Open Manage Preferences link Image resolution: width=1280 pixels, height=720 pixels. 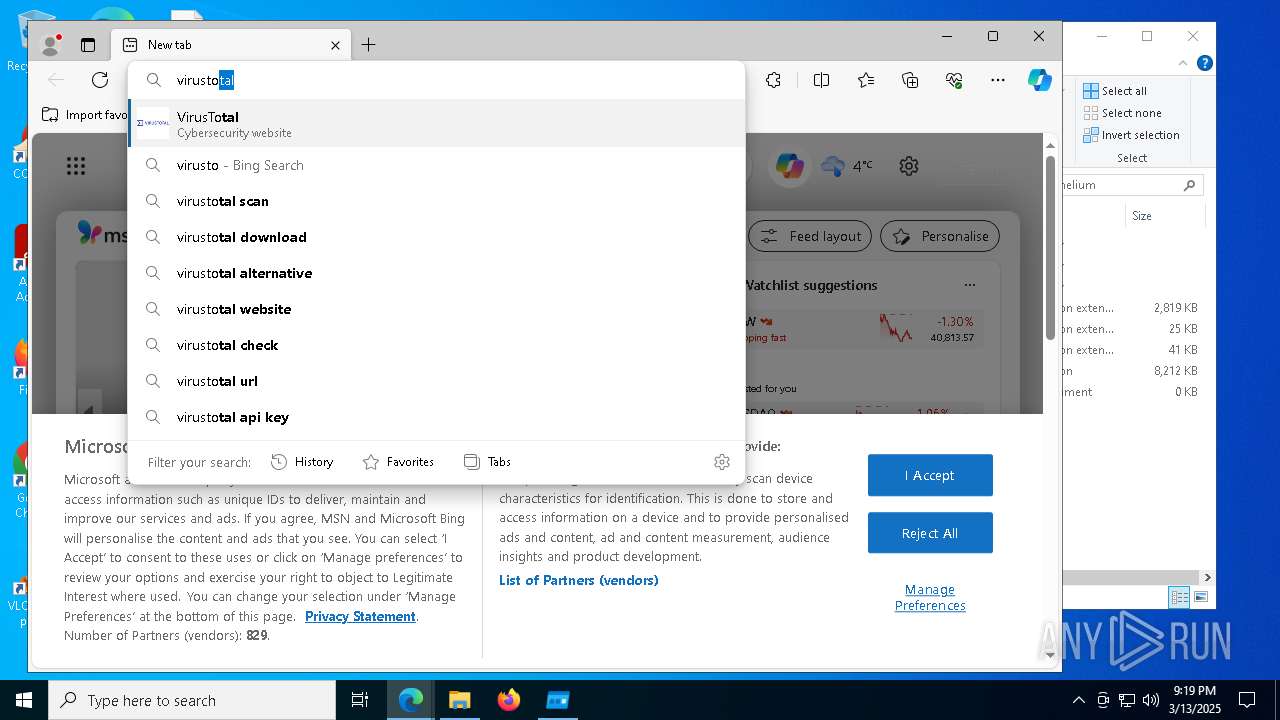(x=930, y=597)
